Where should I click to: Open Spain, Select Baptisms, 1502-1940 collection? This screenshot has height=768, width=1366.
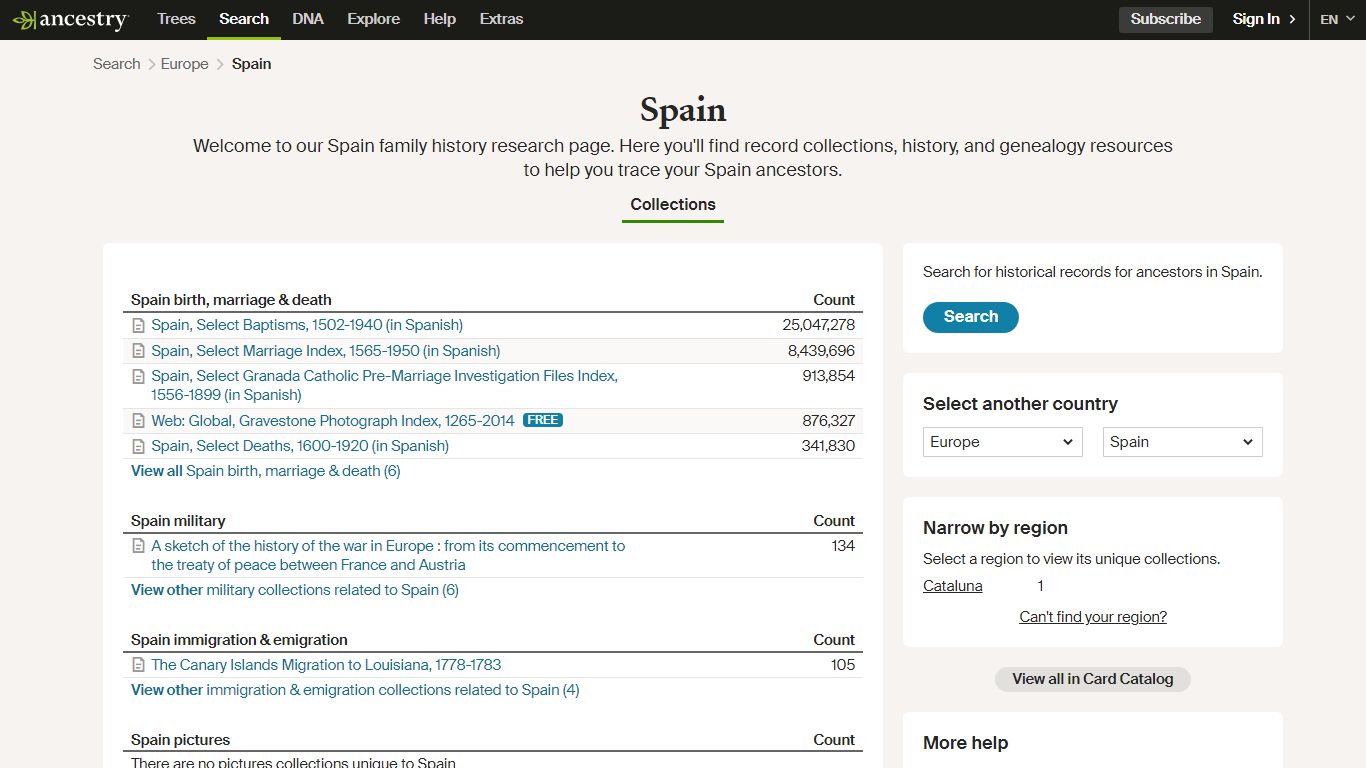tap(307, 325)
